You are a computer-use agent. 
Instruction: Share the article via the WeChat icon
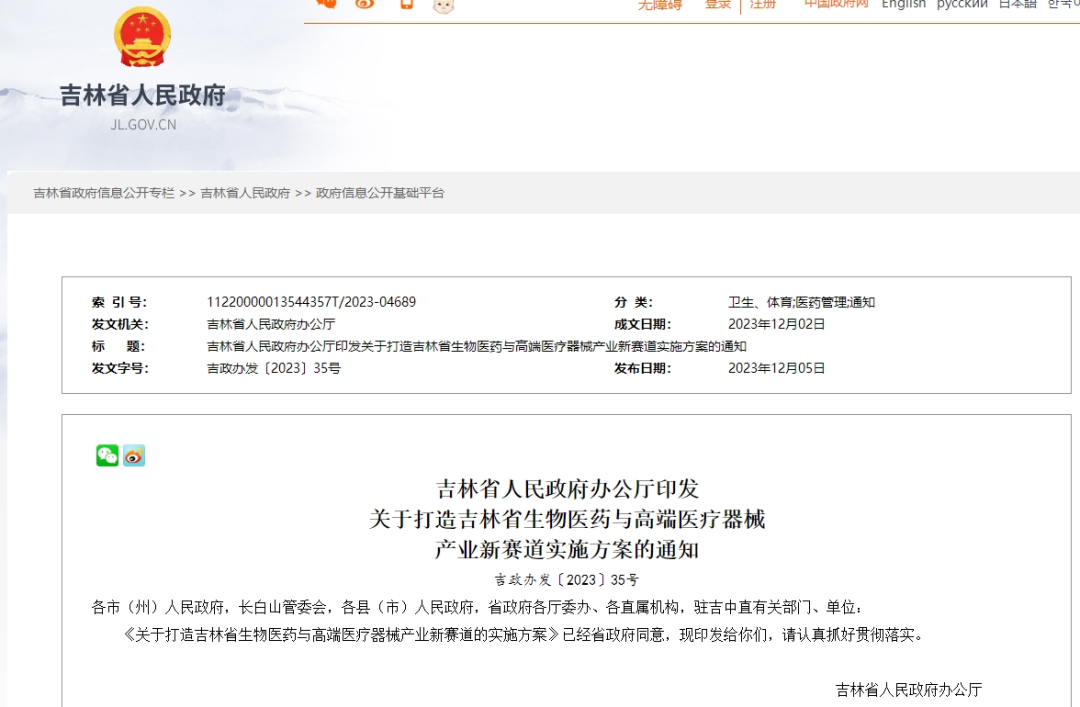click(106, 455)
